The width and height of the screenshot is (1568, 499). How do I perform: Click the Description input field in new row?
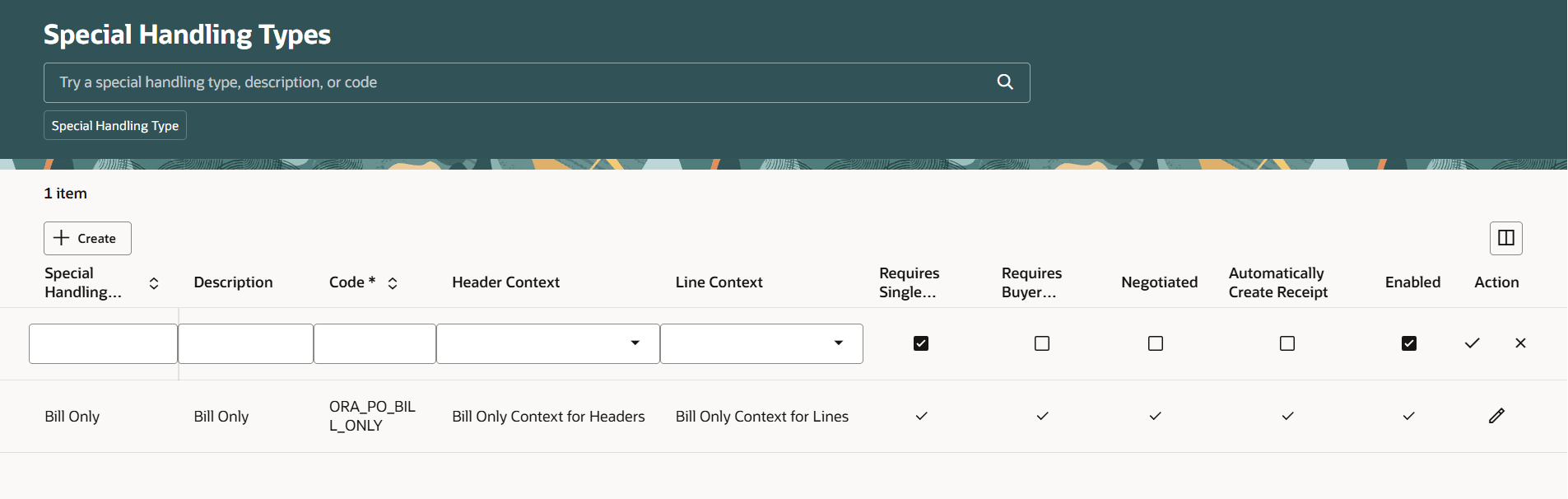(245, 343)
